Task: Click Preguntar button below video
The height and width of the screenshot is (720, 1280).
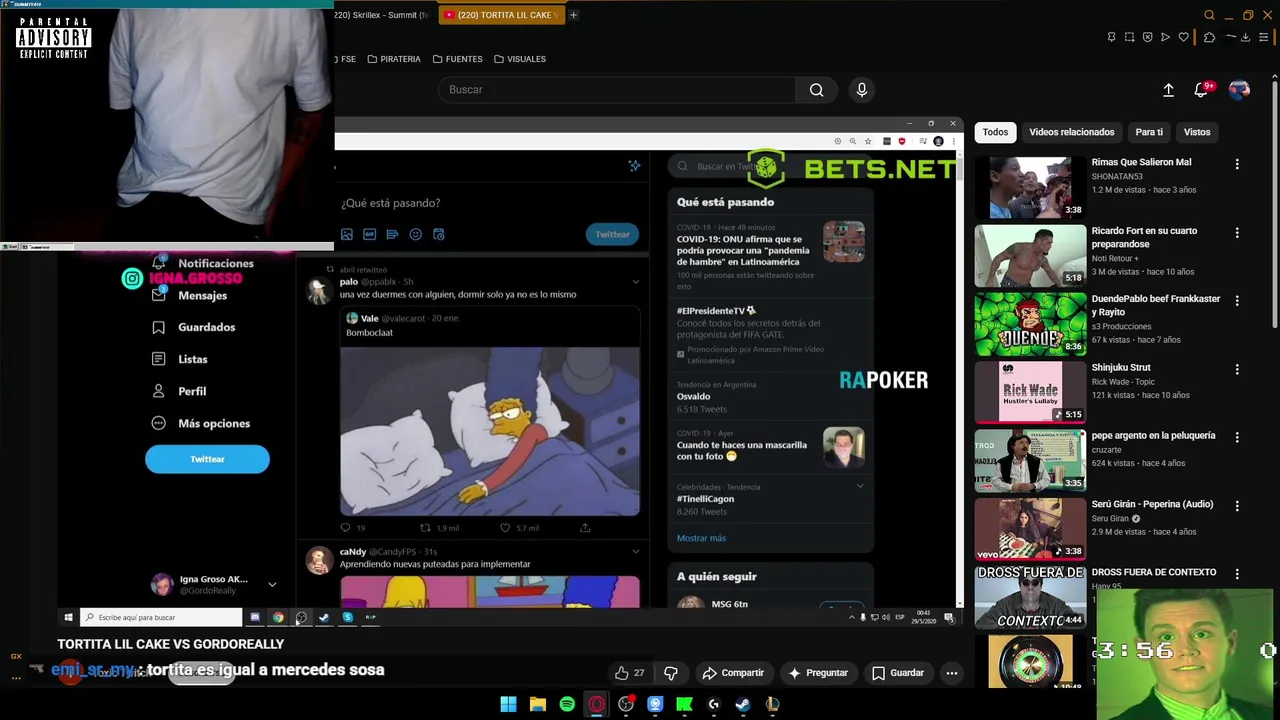Action: (817, 673)
